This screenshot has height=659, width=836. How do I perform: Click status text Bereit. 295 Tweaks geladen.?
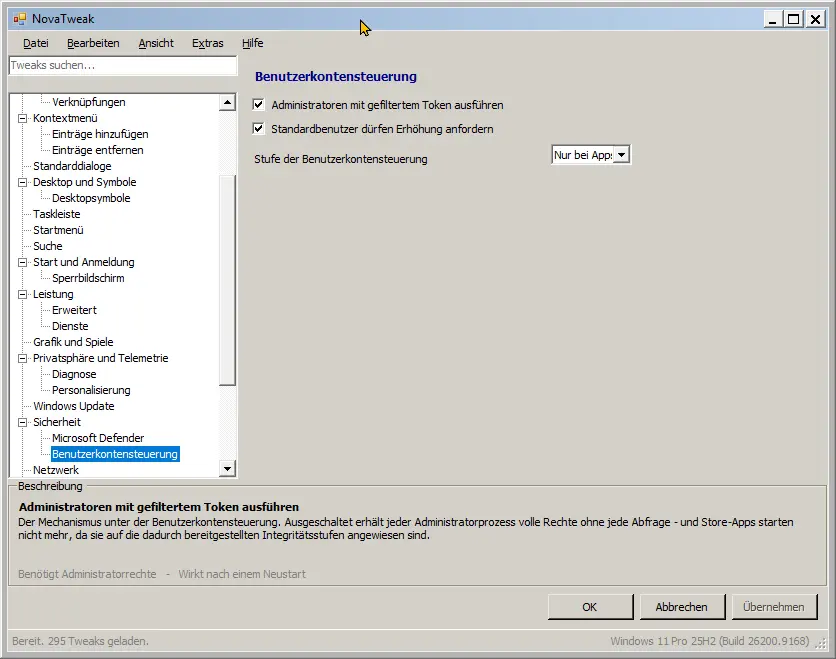pos(81,641)
